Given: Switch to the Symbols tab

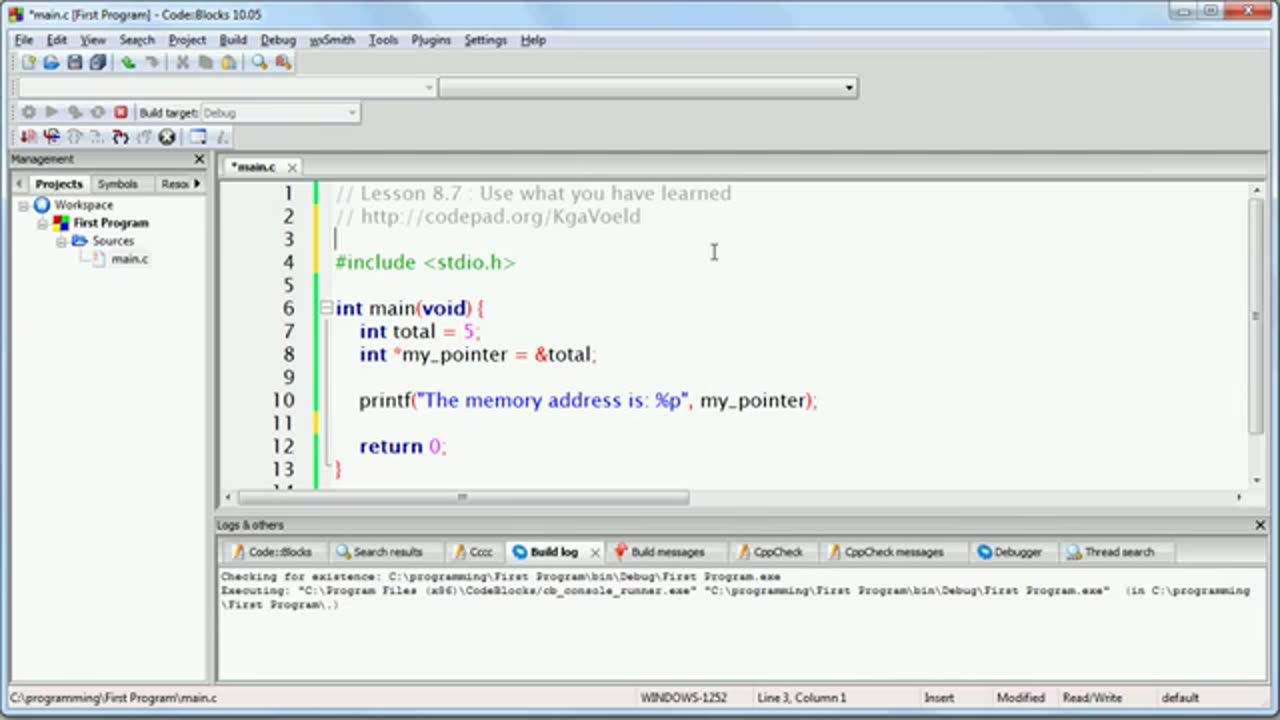Looking at the screenshot, I should [117, 184].
